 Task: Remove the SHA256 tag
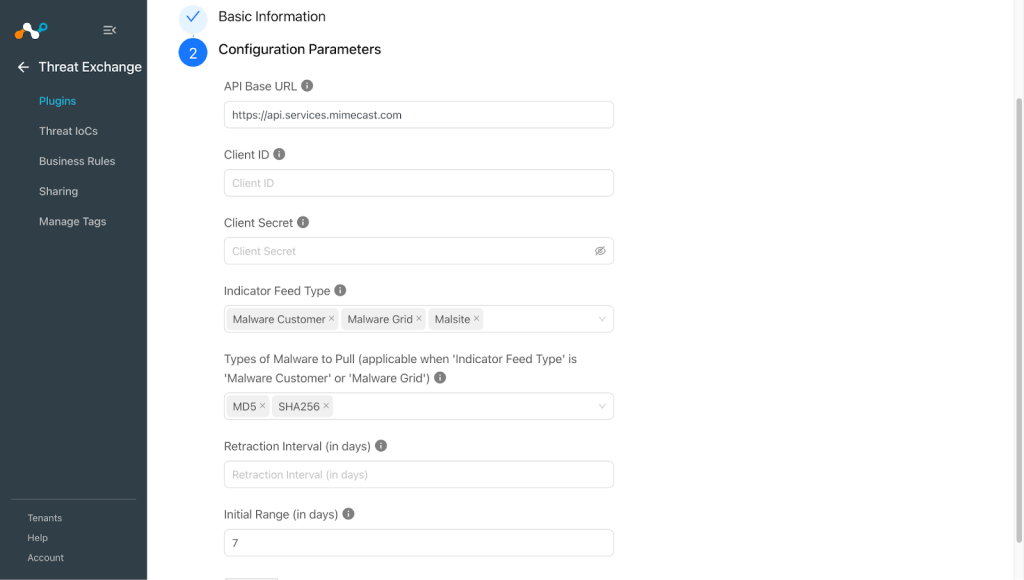click(x=326, y=406)
